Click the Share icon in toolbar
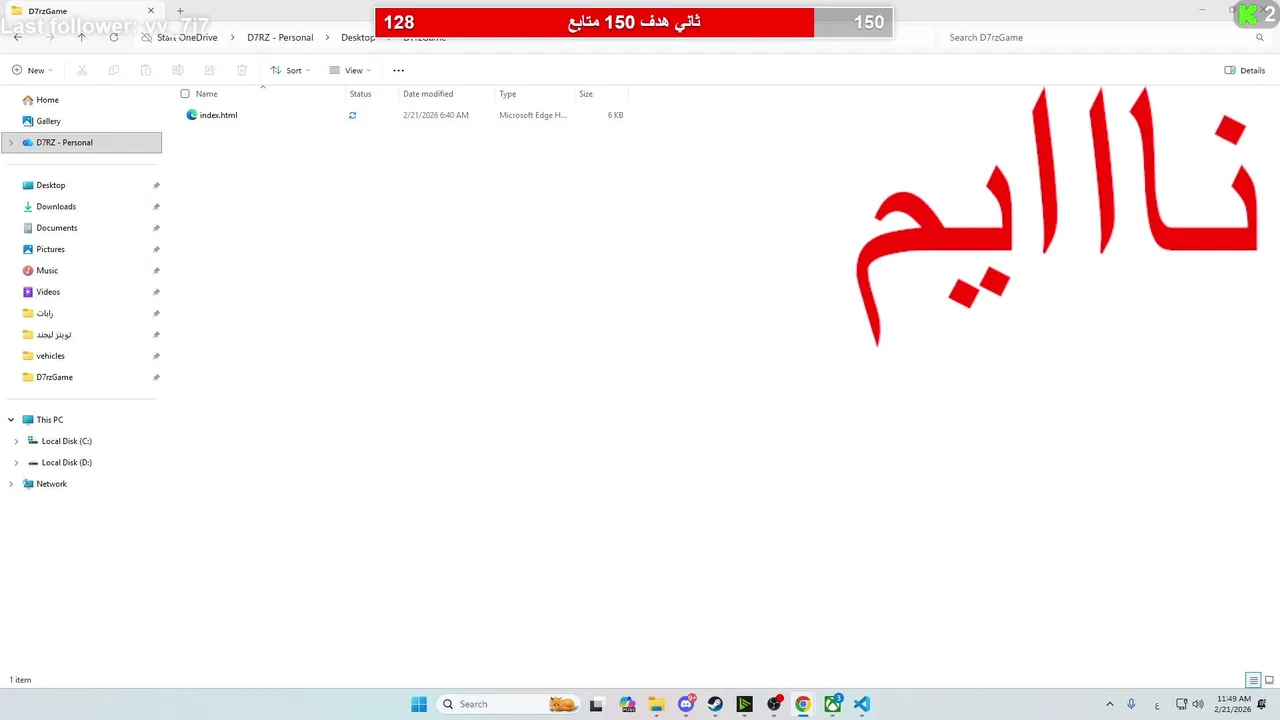Image resolution: width=1280 pixels, height=720 pixels. (210, 70)
